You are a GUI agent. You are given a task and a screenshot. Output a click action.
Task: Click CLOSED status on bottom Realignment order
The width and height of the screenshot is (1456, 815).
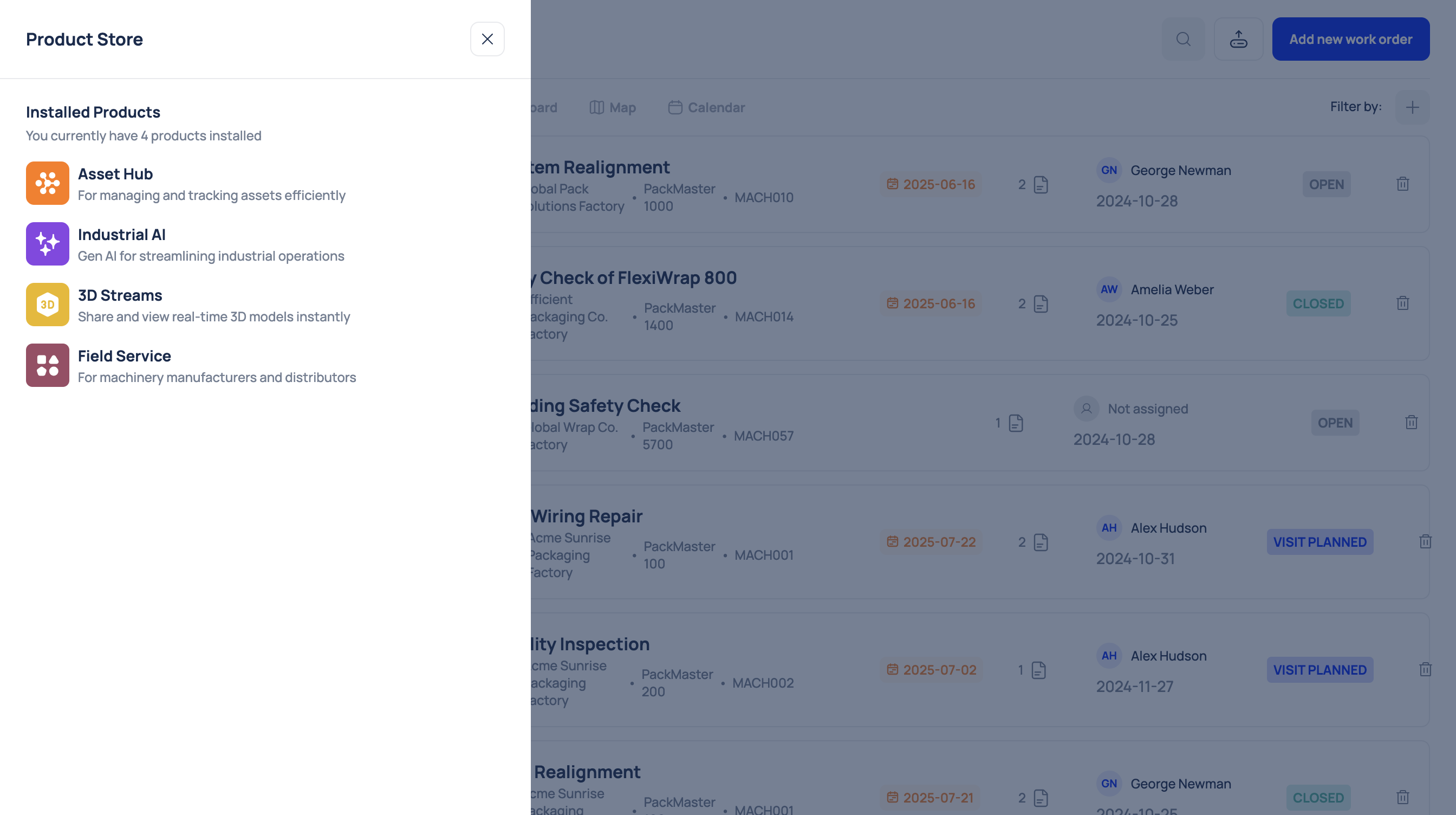click(x=1318, y=798)
